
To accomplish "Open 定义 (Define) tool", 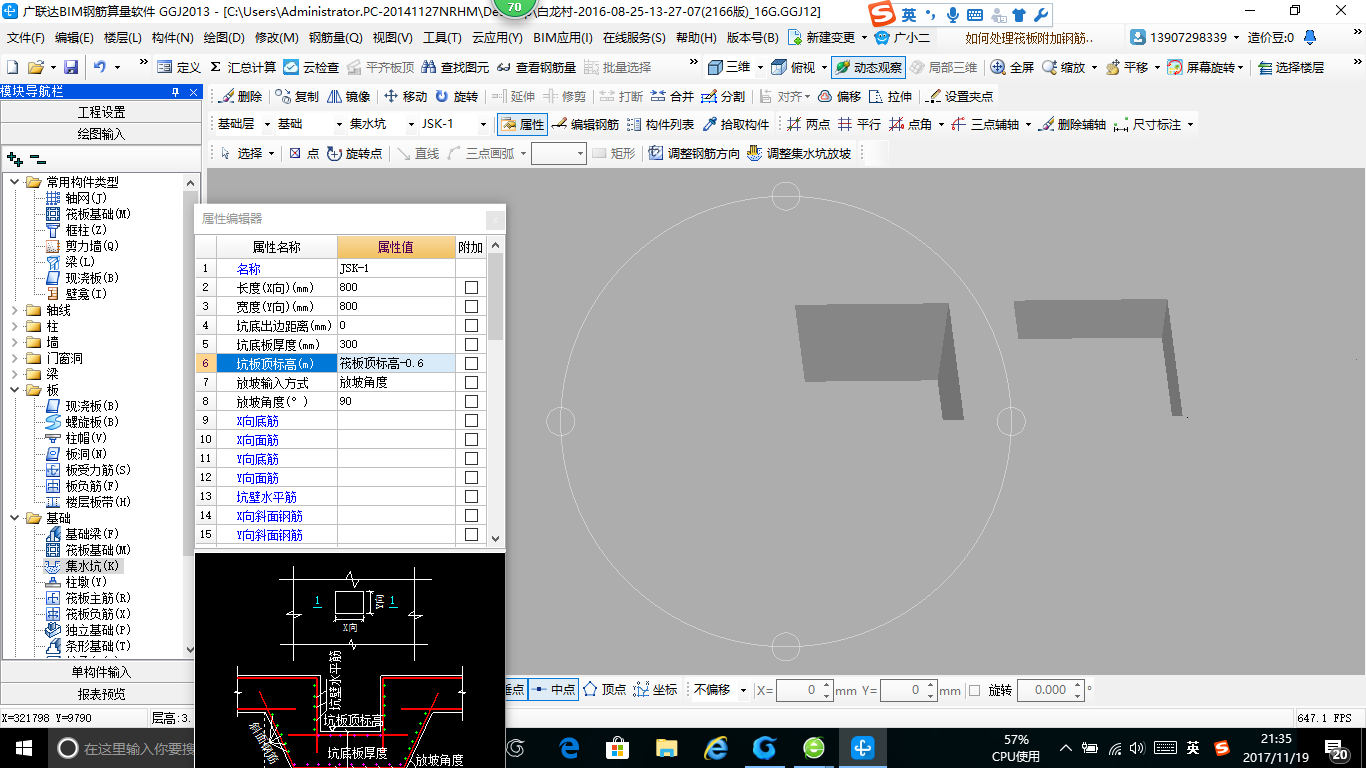I will (x=179, y=67).
